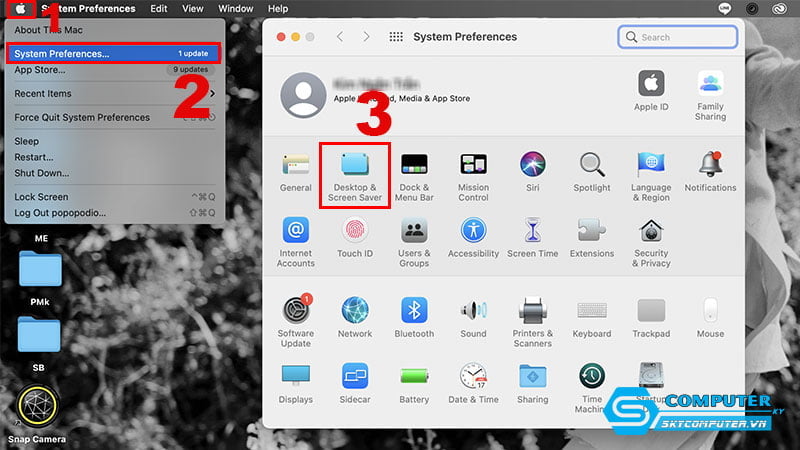The height and width of the screenshot is (450, 800).
Task: Open Desktop & Screen Saver preferences
Action: 355,177
